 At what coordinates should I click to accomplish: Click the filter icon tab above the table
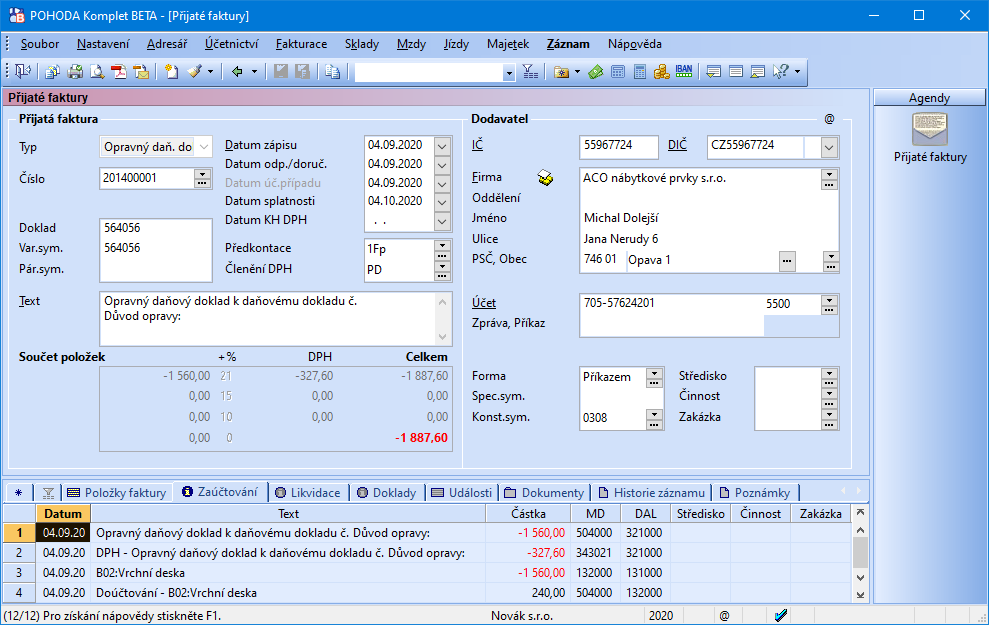pyautogui.click(x=48, y=493)
